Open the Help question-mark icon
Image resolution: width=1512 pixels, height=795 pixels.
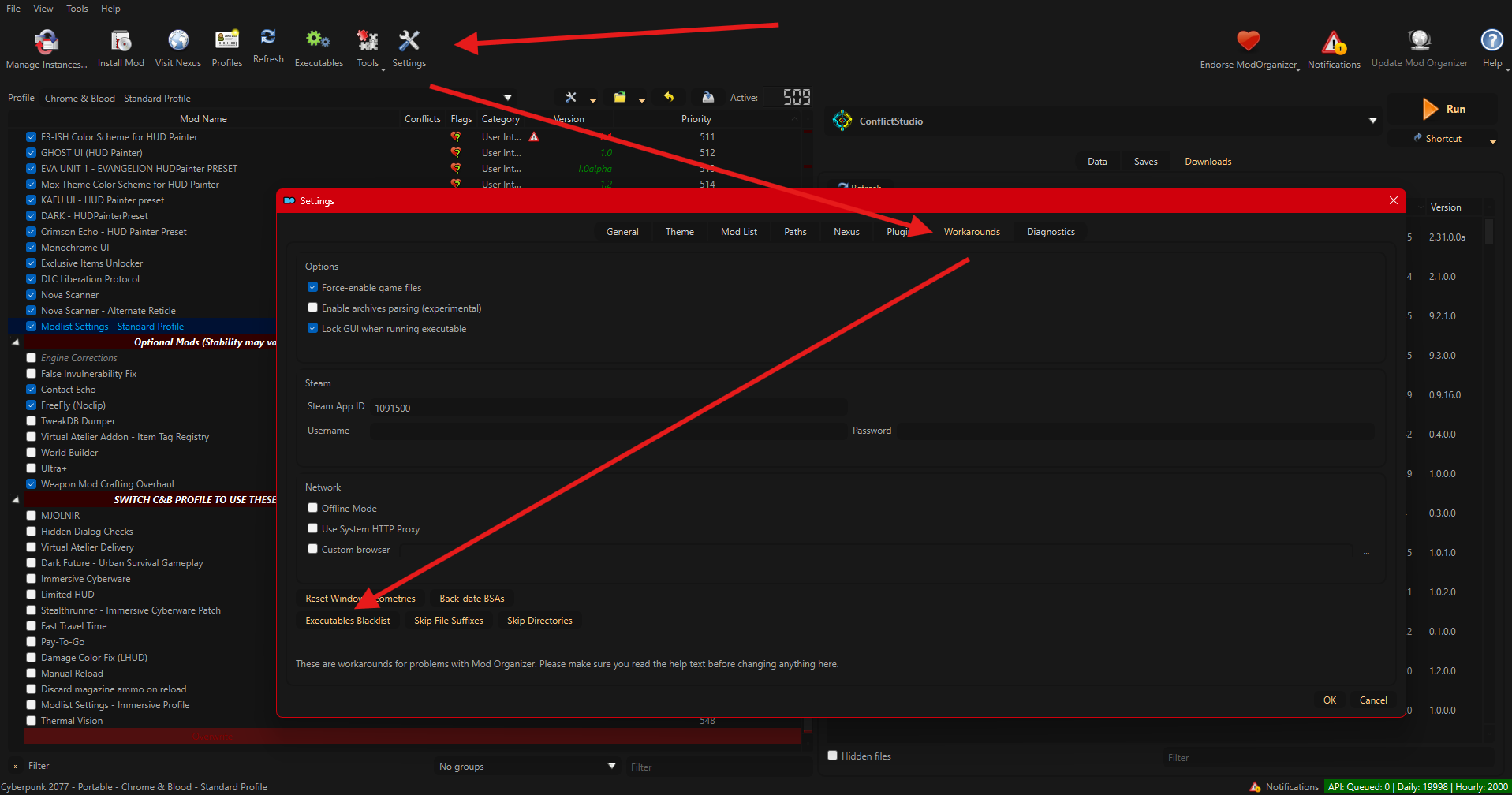click(1491, 40)
